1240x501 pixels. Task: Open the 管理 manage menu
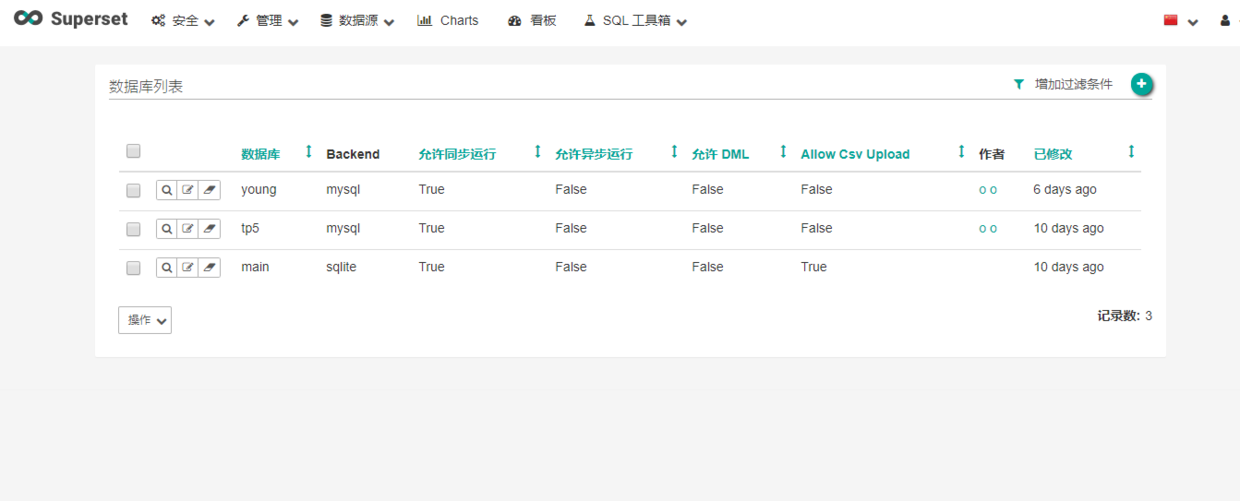click(x=267, y=21)
